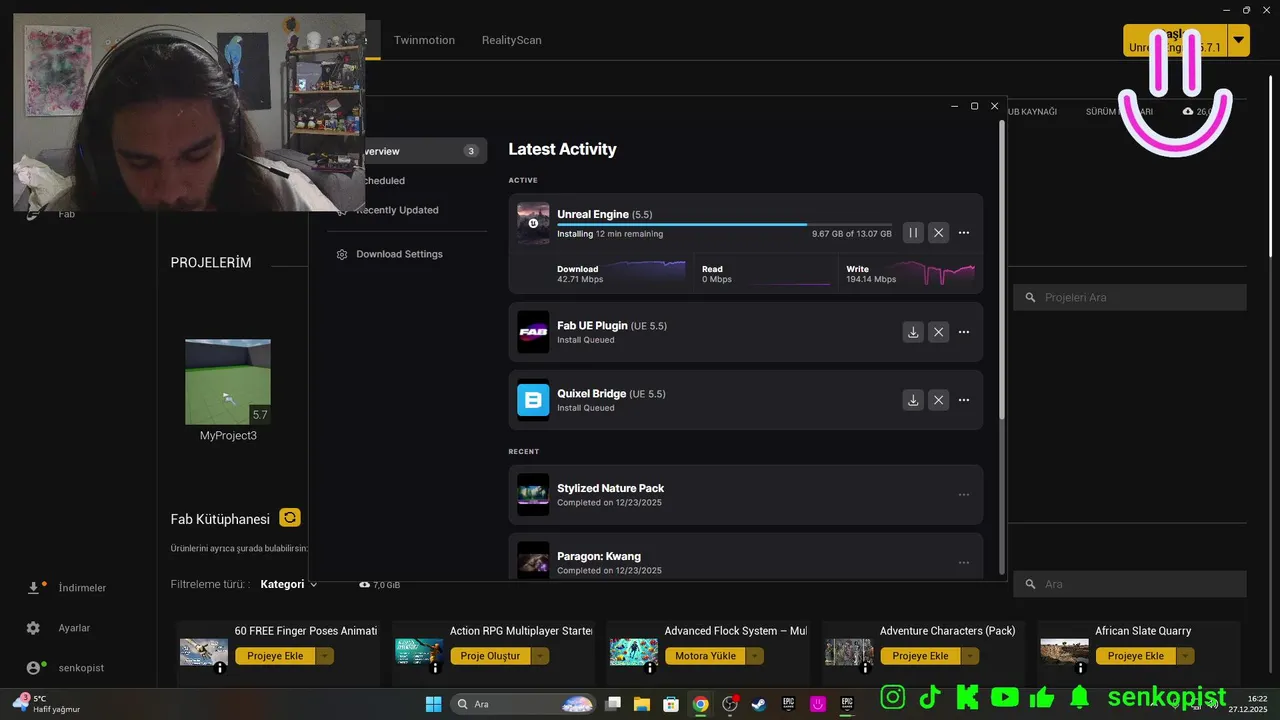Expand Proje Oluştur arrow for Action RPG Starter

[x=541, y=656]
